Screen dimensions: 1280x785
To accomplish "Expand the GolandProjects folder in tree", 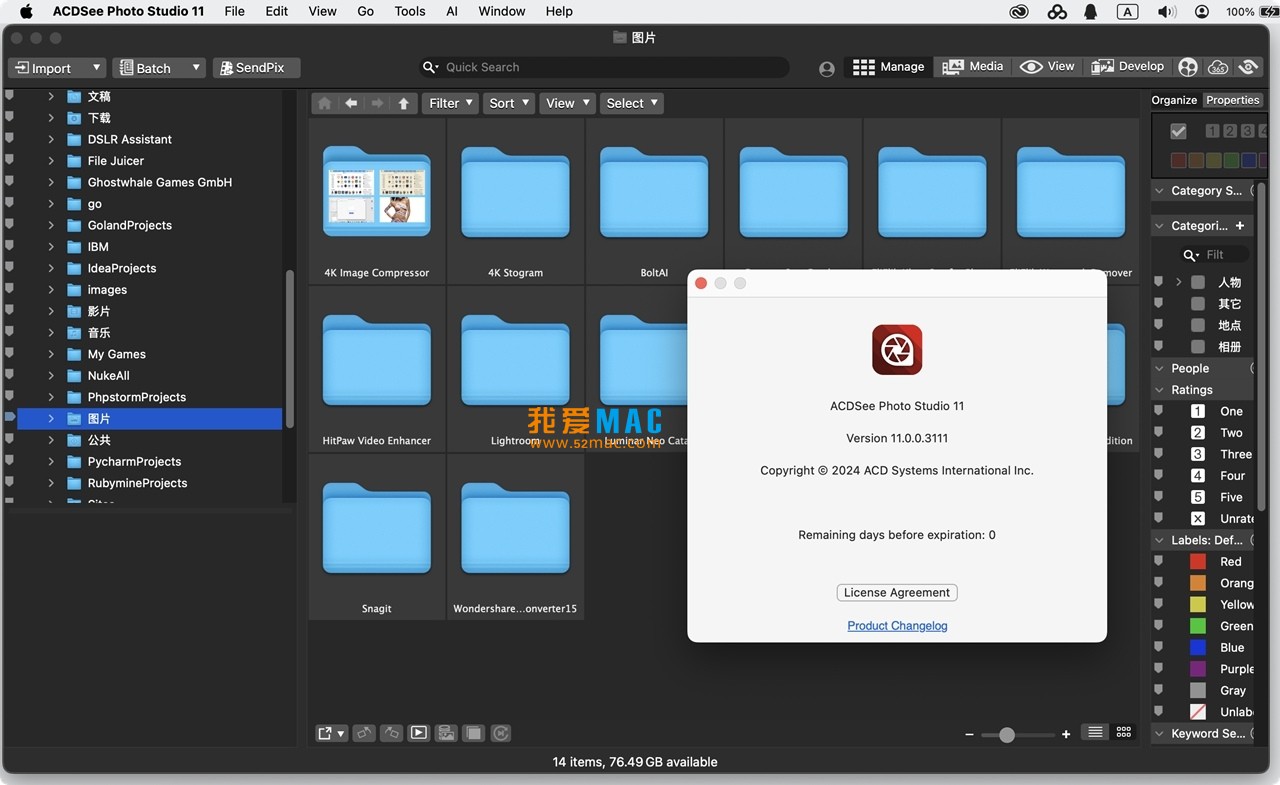I will click(51, 225).
